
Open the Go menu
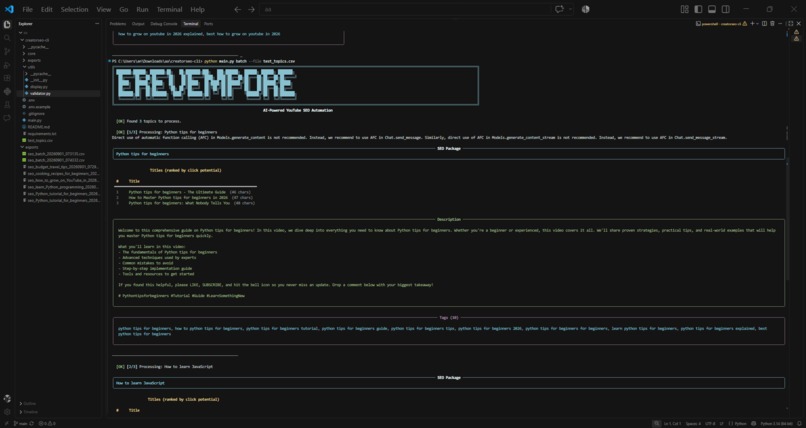(123, 9)
